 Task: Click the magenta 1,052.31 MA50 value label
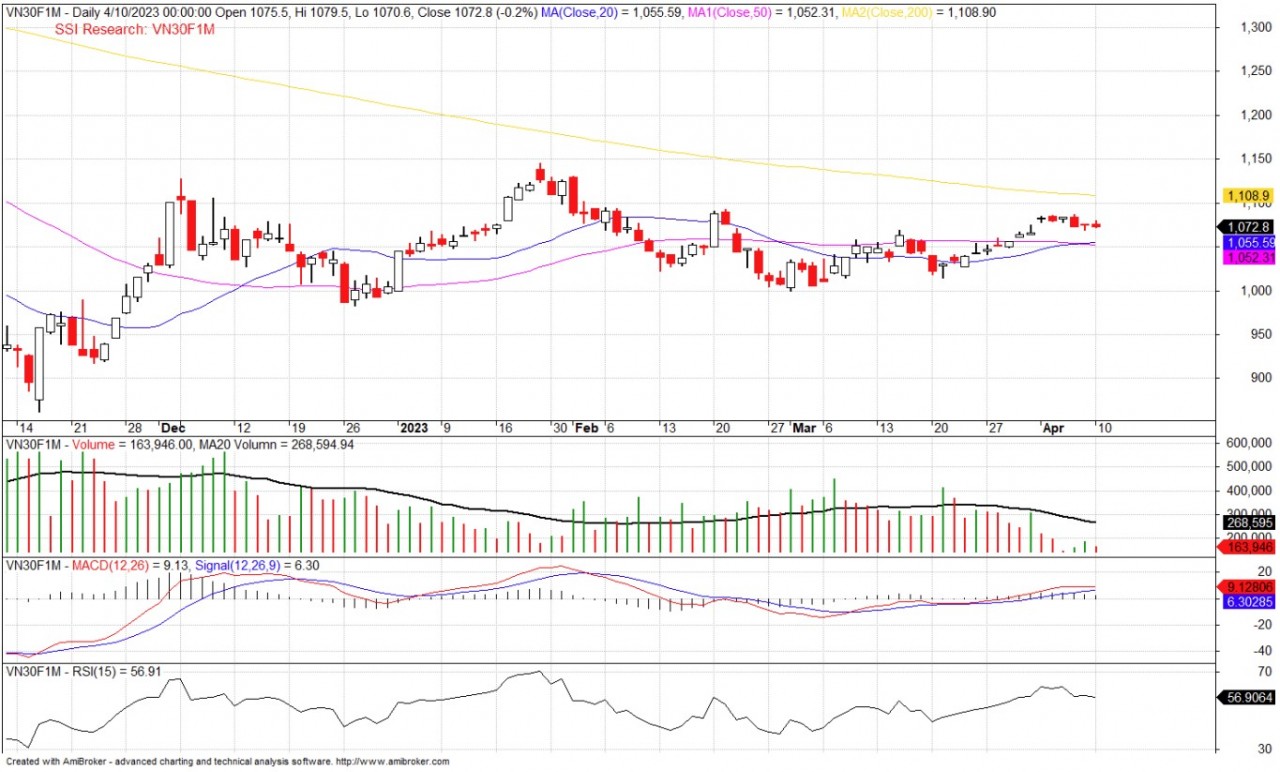click(1248, 257)
